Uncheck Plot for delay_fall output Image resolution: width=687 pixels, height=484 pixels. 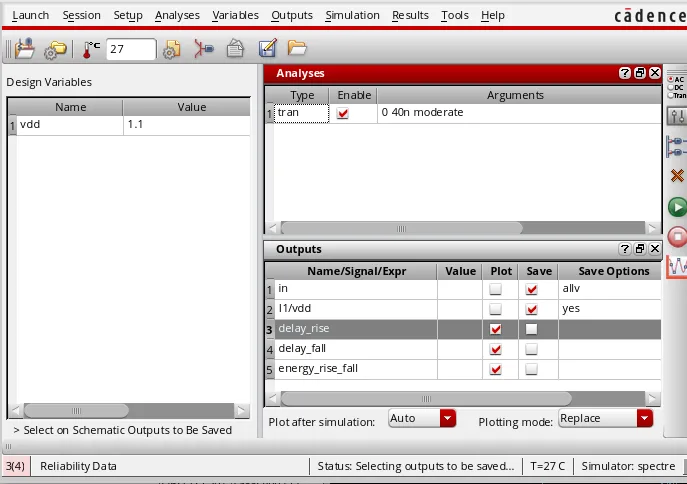coord(496,349)
